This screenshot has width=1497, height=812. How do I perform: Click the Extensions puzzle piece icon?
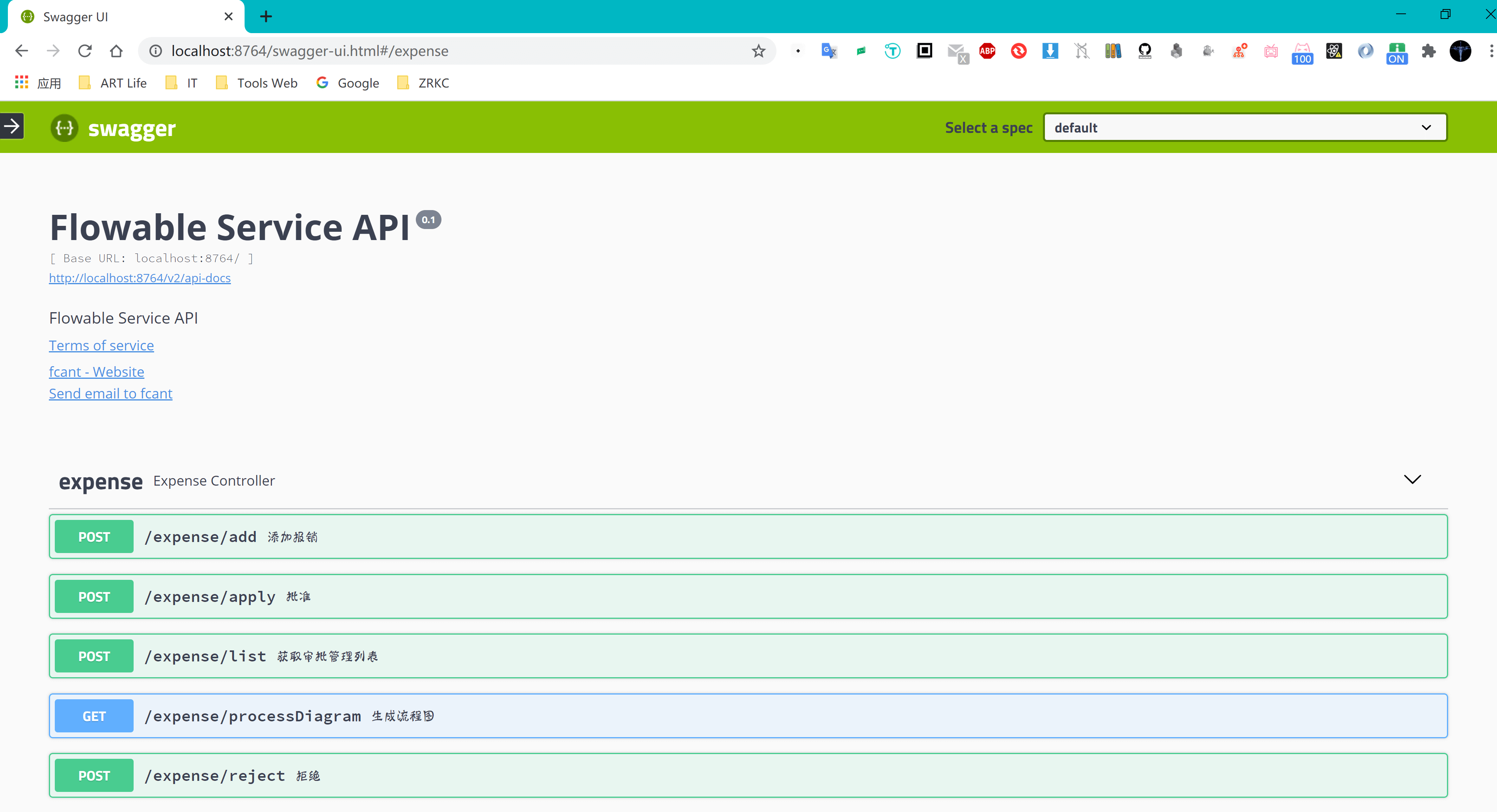click(x=1428, y=51)
